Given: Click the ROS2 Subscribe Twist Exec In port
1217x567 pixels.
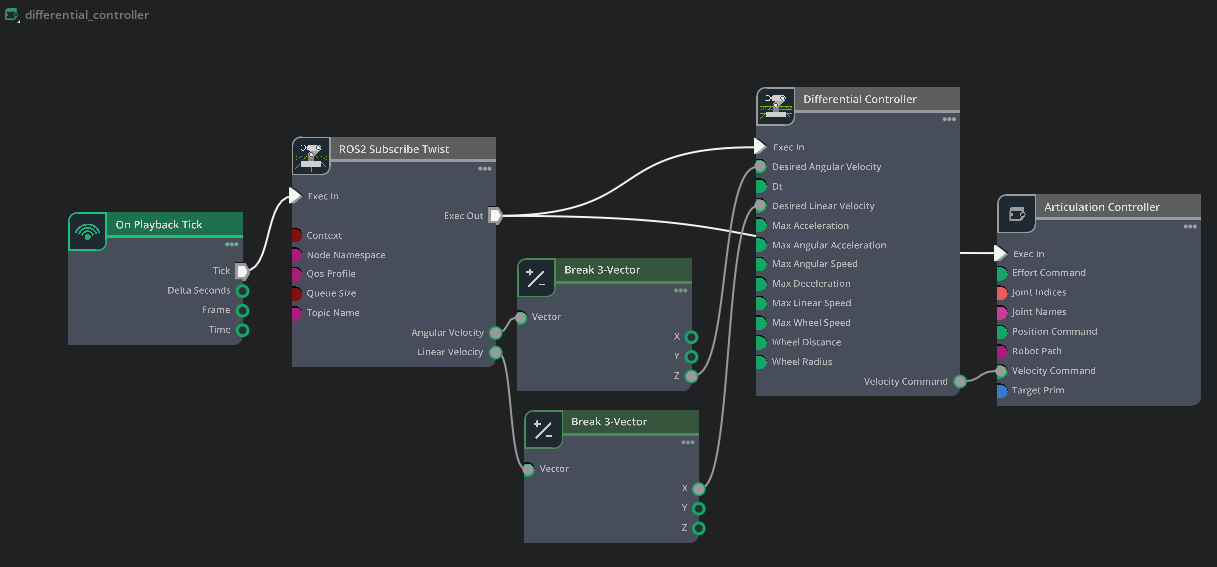Looking at the screenshot, I should pos(295,196).
